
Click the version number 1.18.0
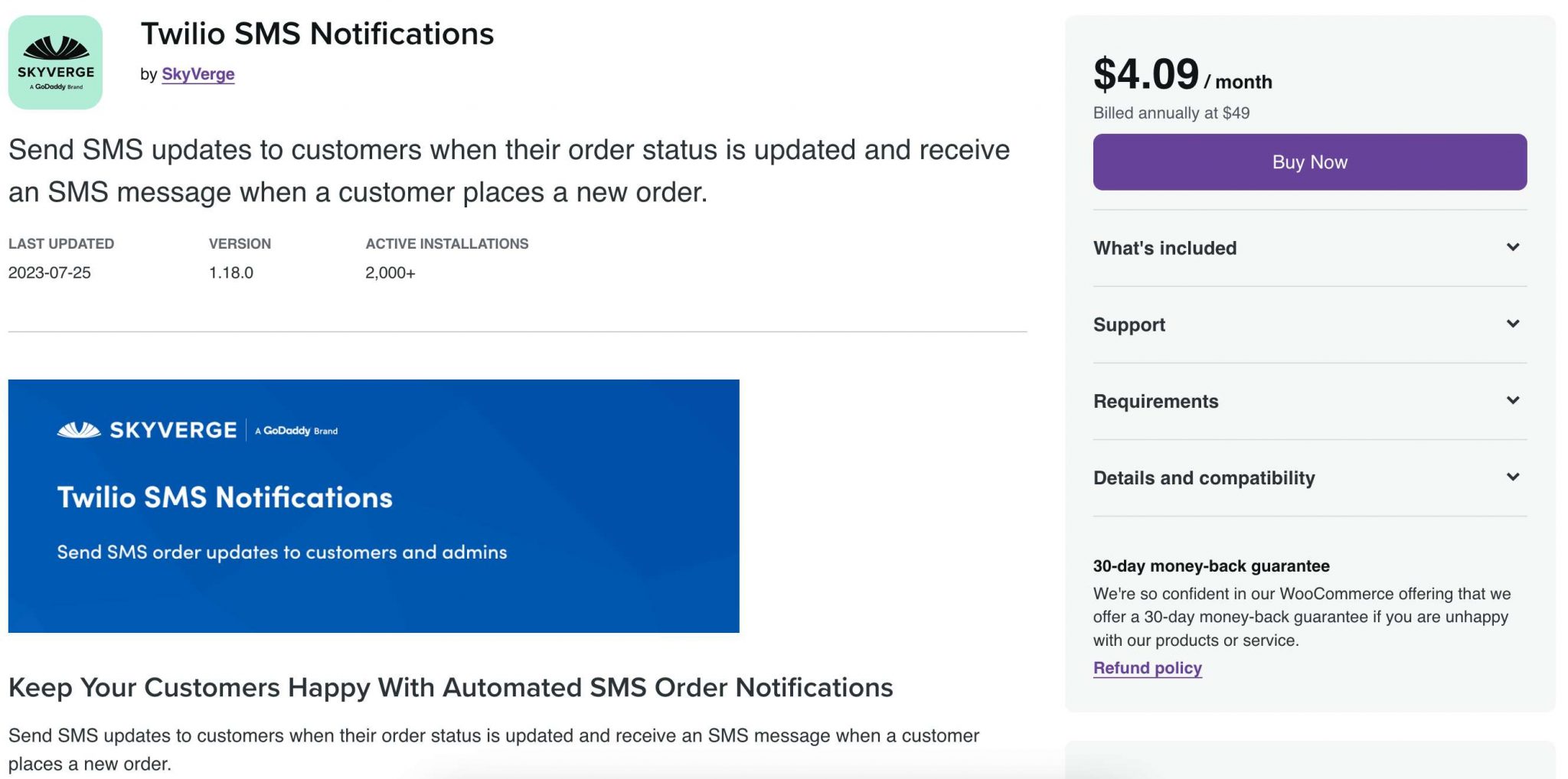coord(230,272)
